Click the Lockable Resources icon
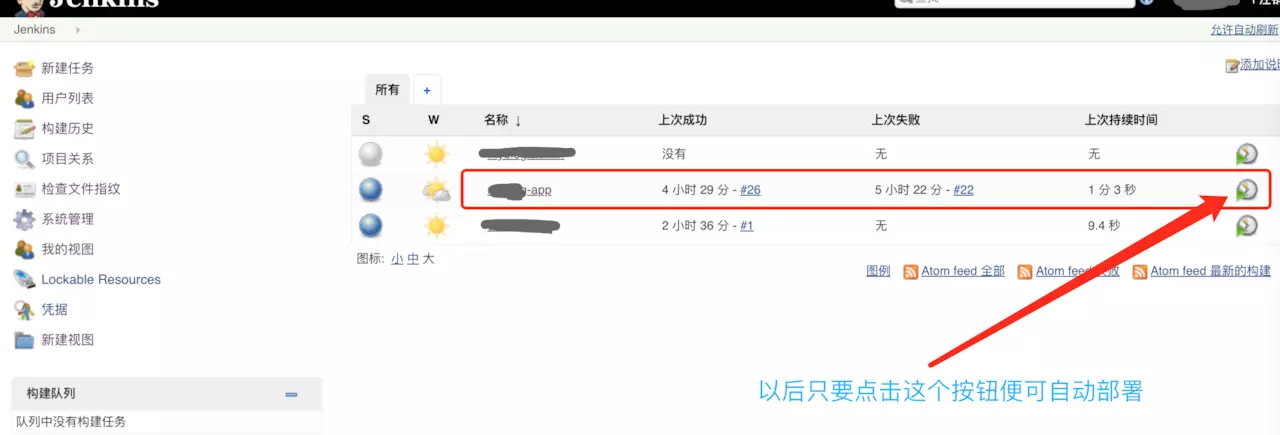Image resolution: width=1280 pixels, height=435 pixels. click(25, 279)
